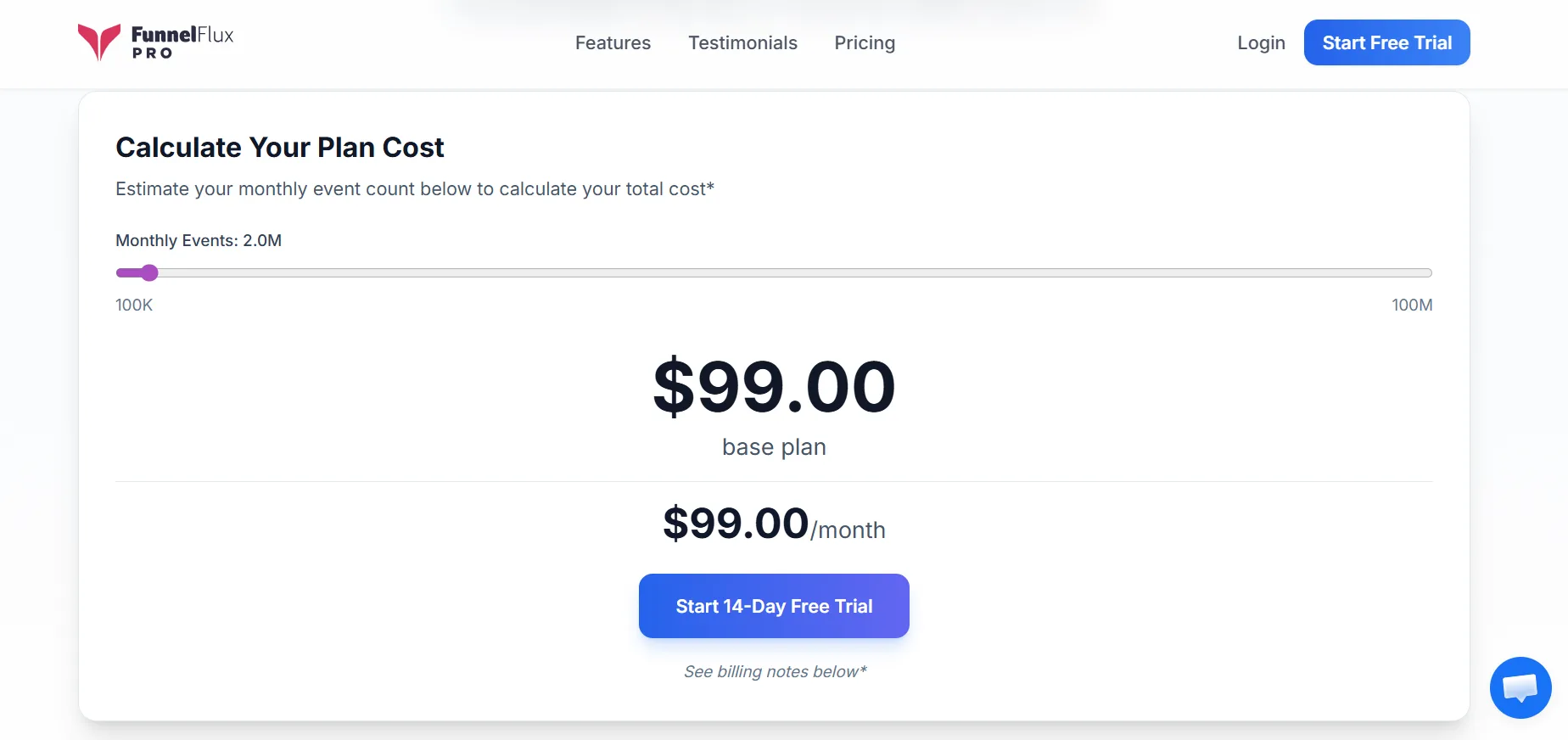Click the $99.00 base plan price
The height and width of the screenshot is (740, 1568).
[774, 387]
